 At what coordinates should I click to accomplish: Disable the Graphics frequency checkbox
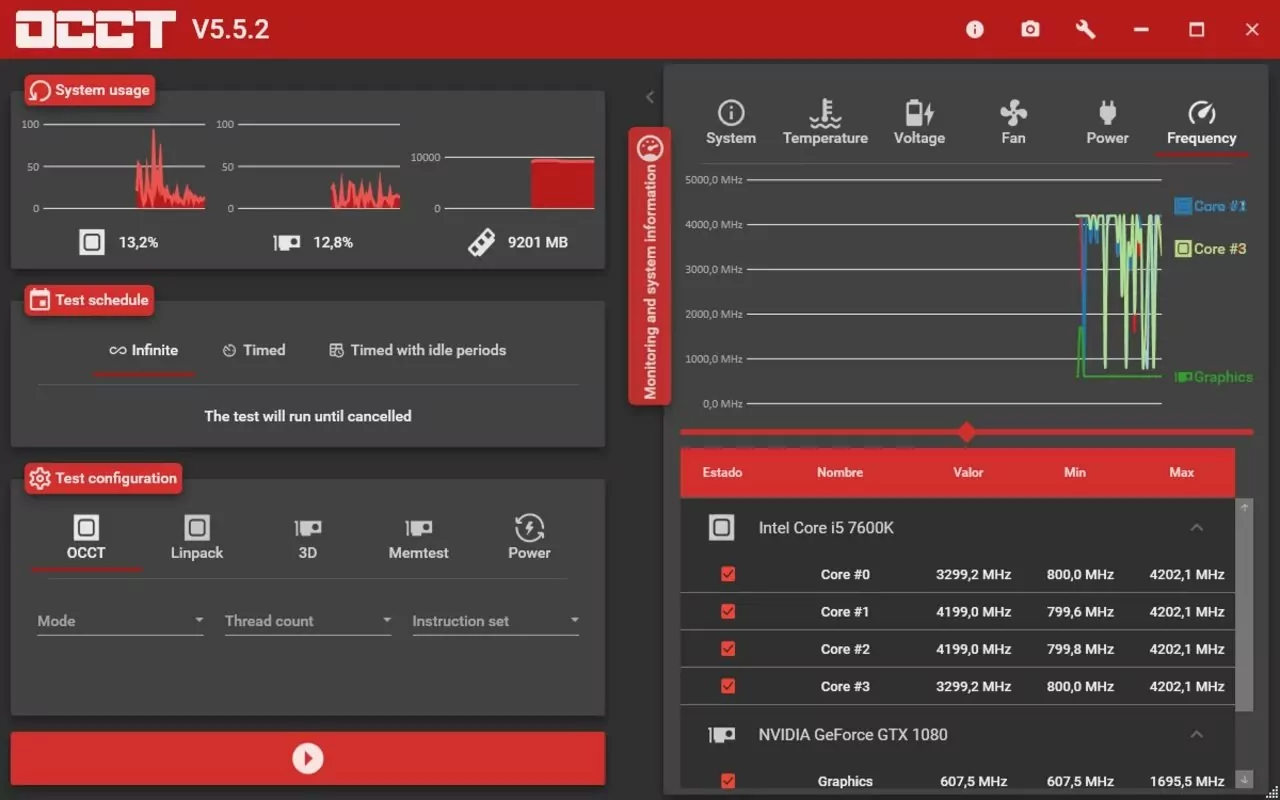[728, 781]
